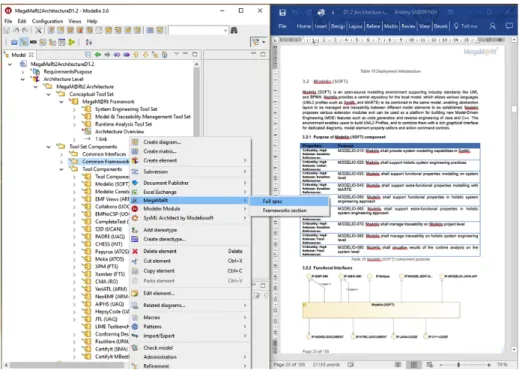
Task: Click the Excel Exchange menu entry
Action: pyautogui.click(x=191, y=192)
